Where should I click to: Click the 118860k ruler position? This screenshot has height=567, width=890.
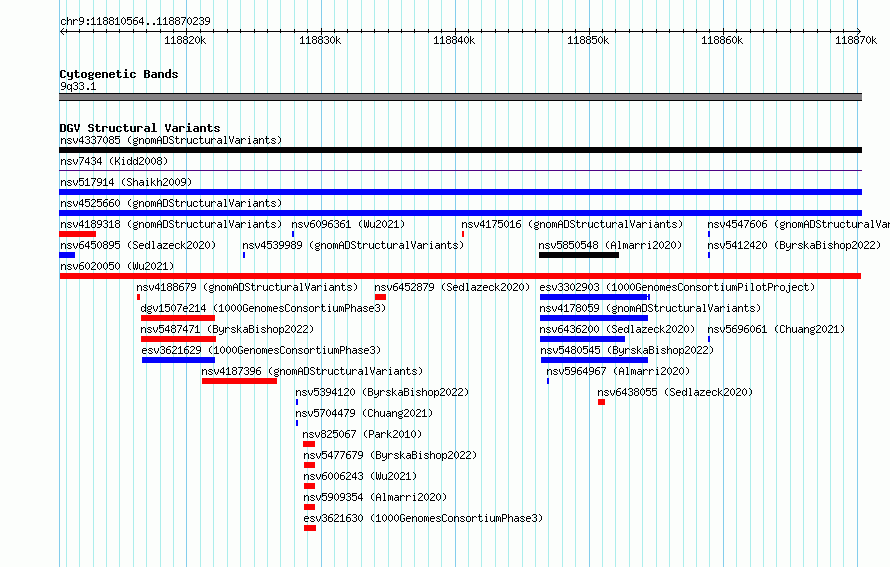[x=722, y=40]
